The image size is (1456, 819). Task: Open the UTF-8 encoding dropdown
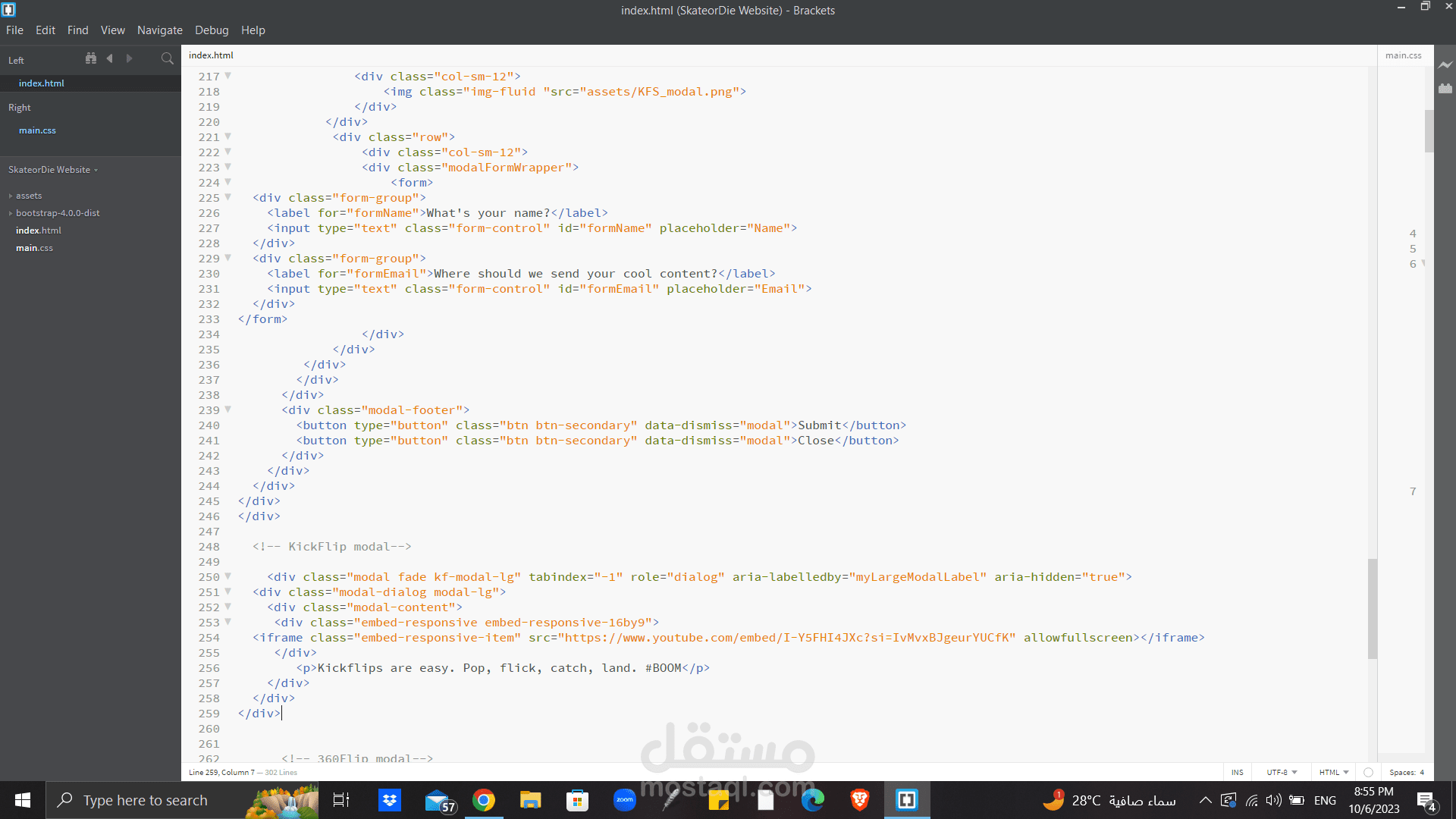(x=1282, y=772)
